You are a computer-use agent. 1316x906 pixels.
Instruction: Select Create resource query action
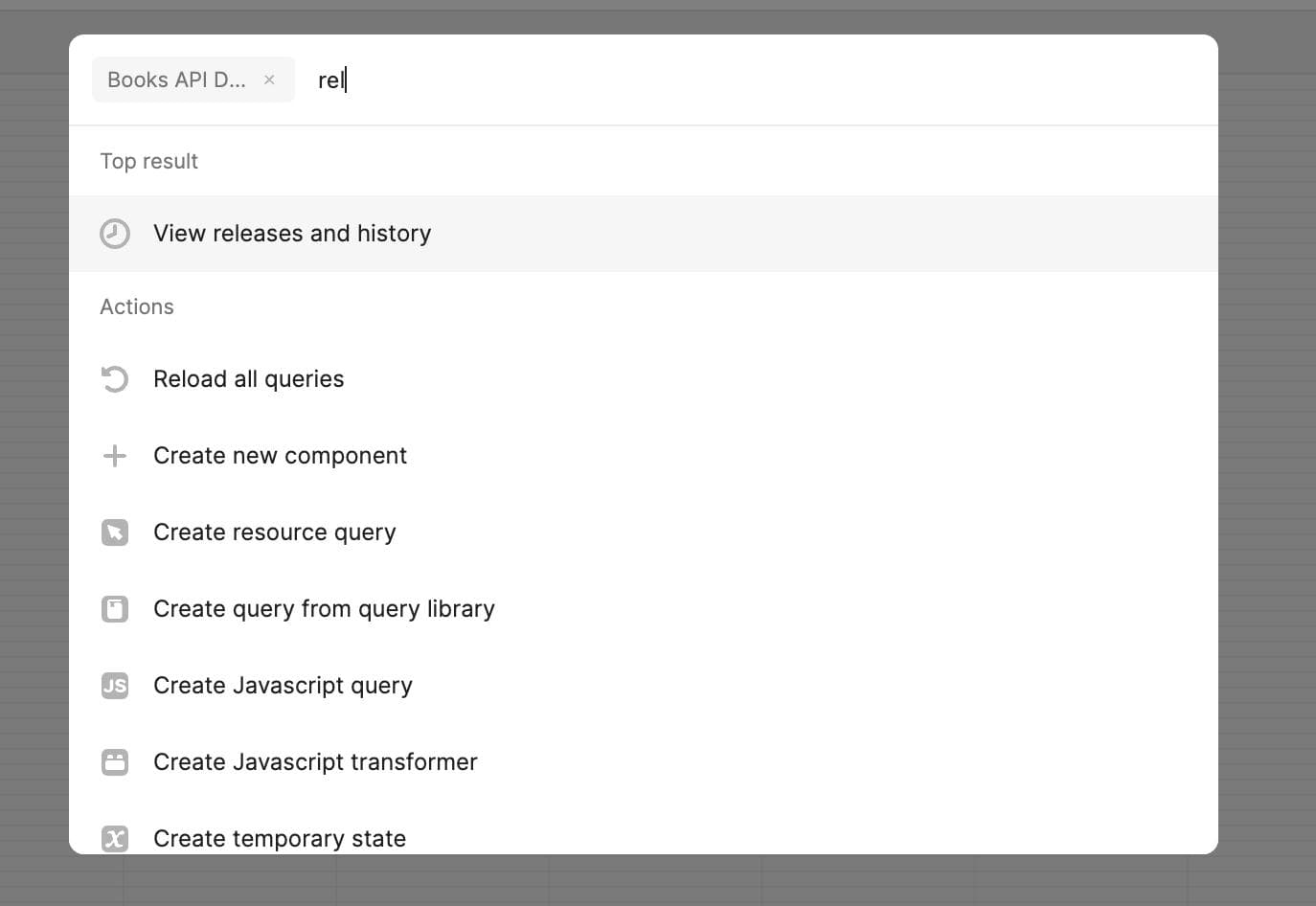[274, 532]
